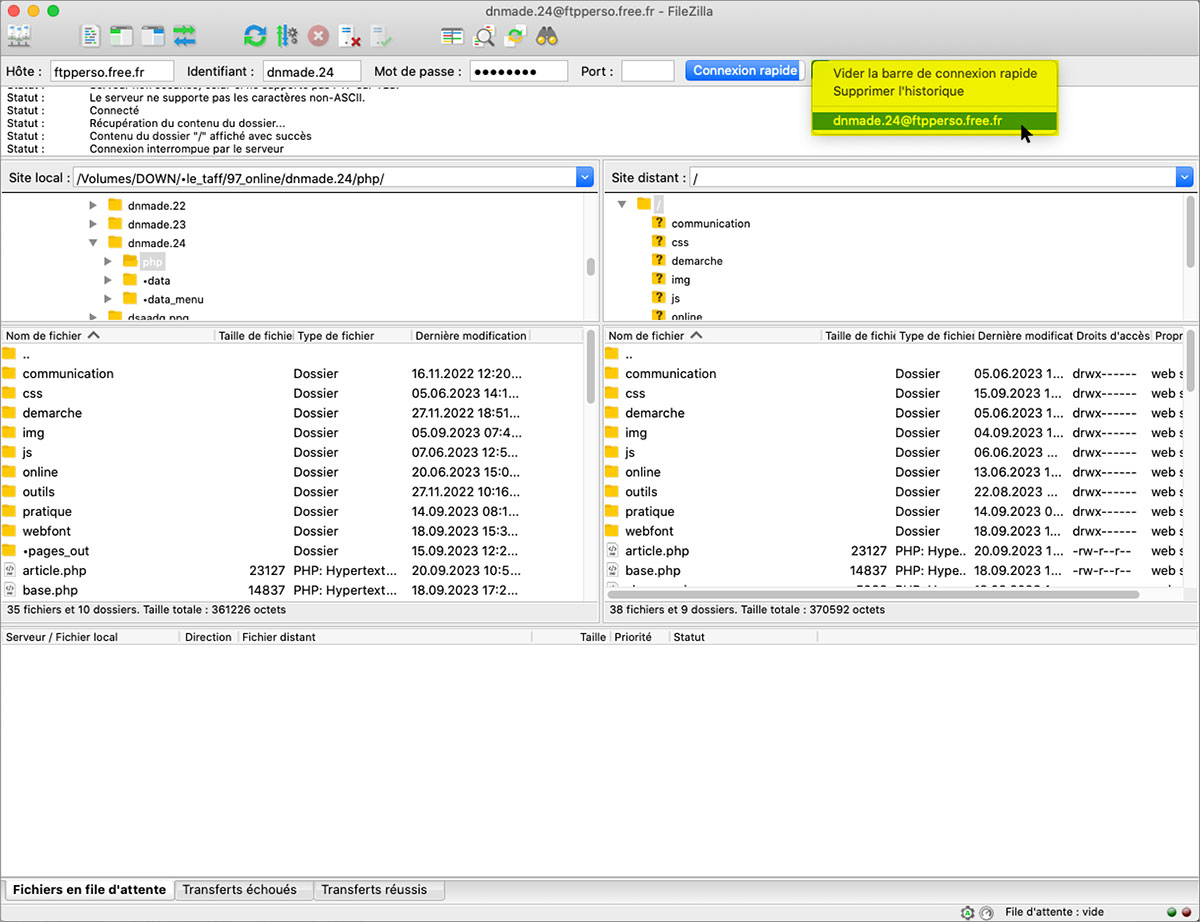Screen dimensions: 1200x922
Task: Click the Port input field
Action: point(648,71)
